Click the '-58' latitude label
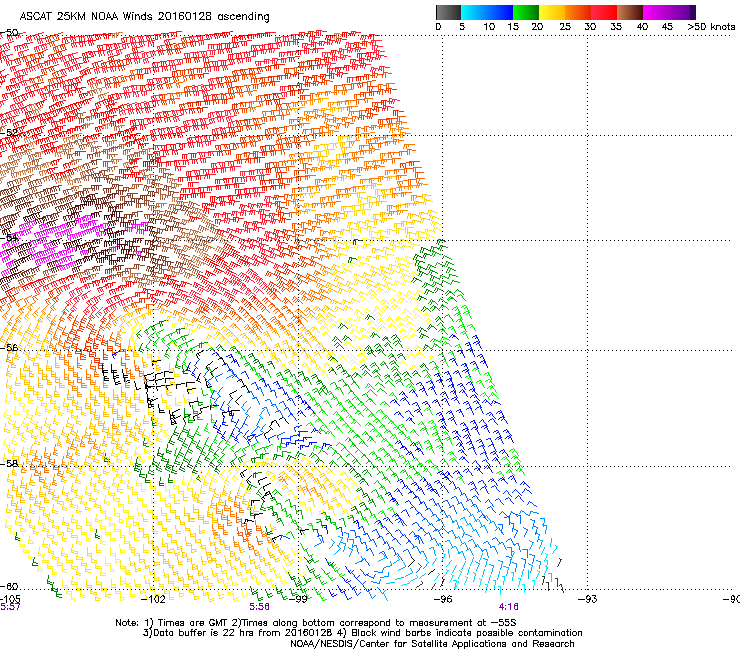This screenshot has height=650, width=740. pos(9,464)
